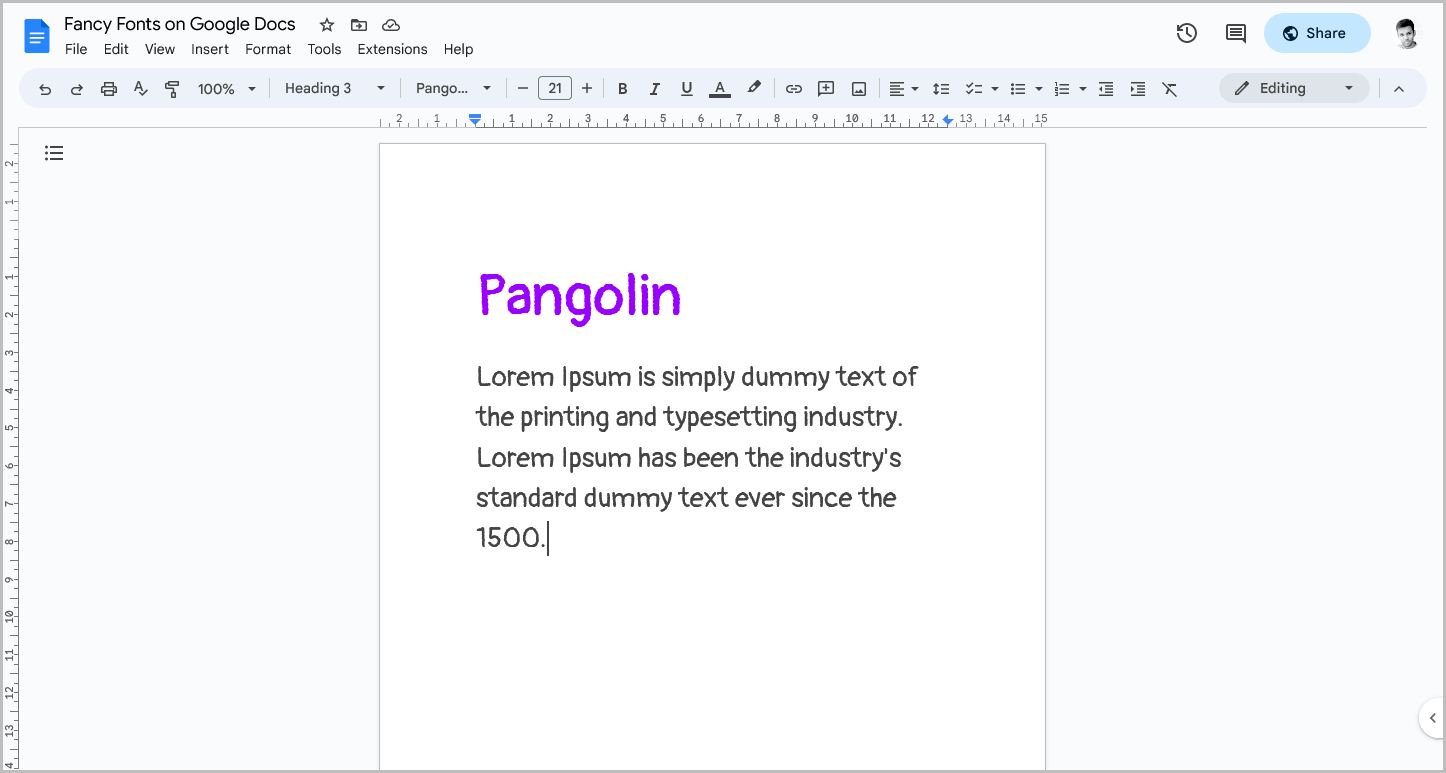Insert a link

[793, 89]
